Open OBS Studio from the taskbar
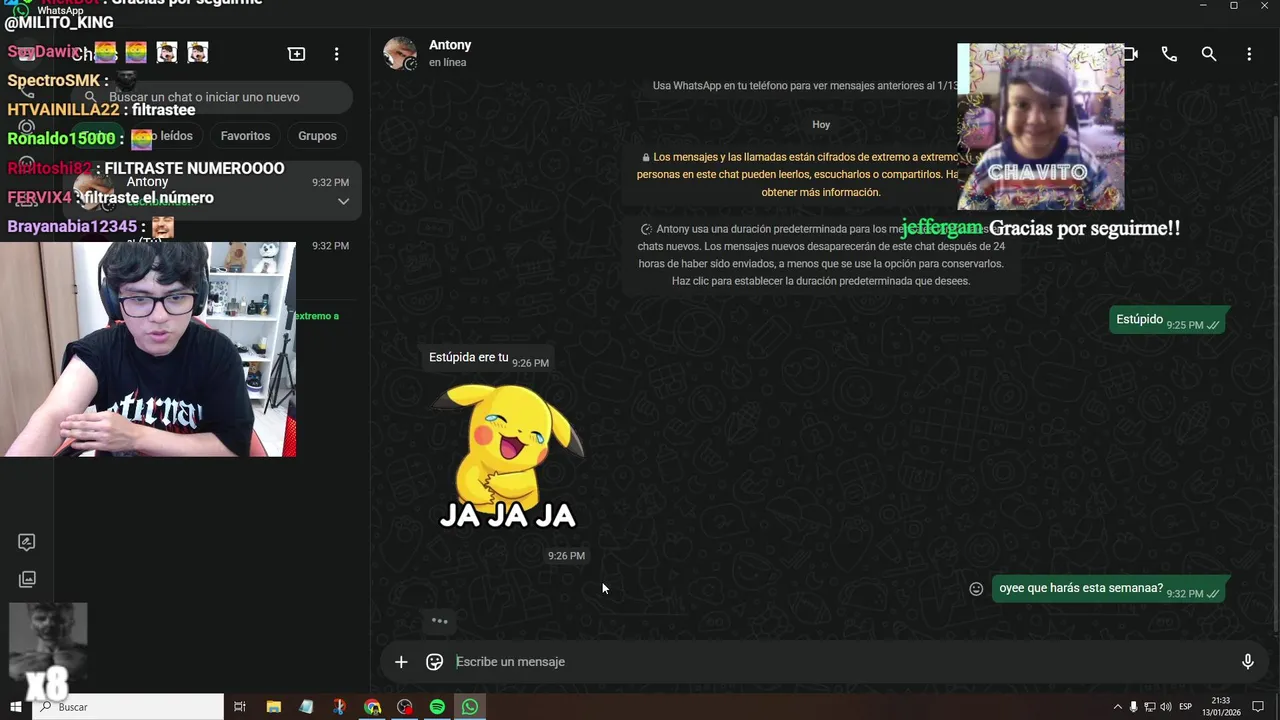 click(404, 707)
